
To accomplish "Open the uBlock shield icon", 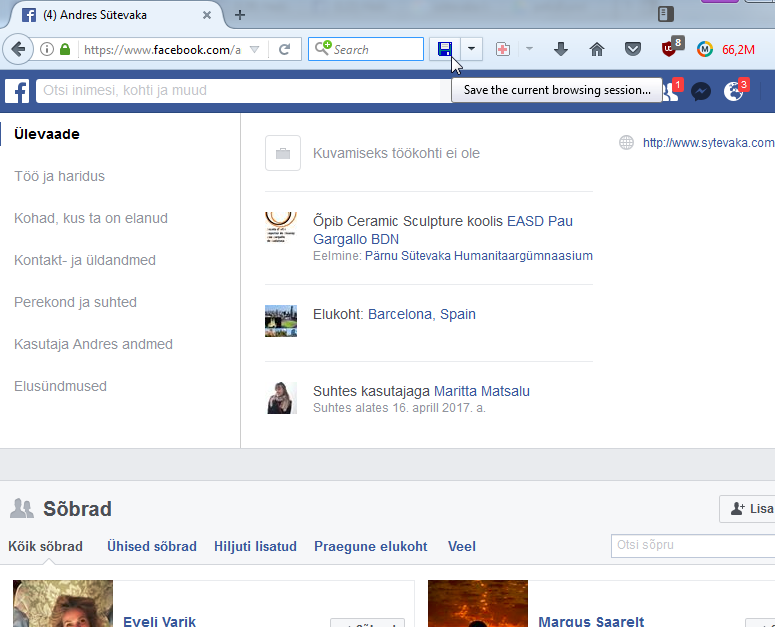I will 669,49.
